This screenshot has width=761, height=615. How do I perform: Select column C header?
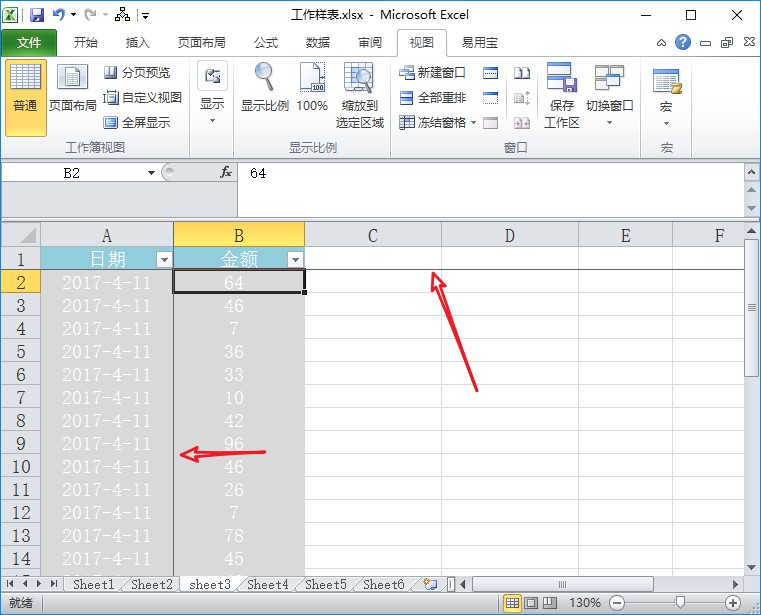(373, 235)
